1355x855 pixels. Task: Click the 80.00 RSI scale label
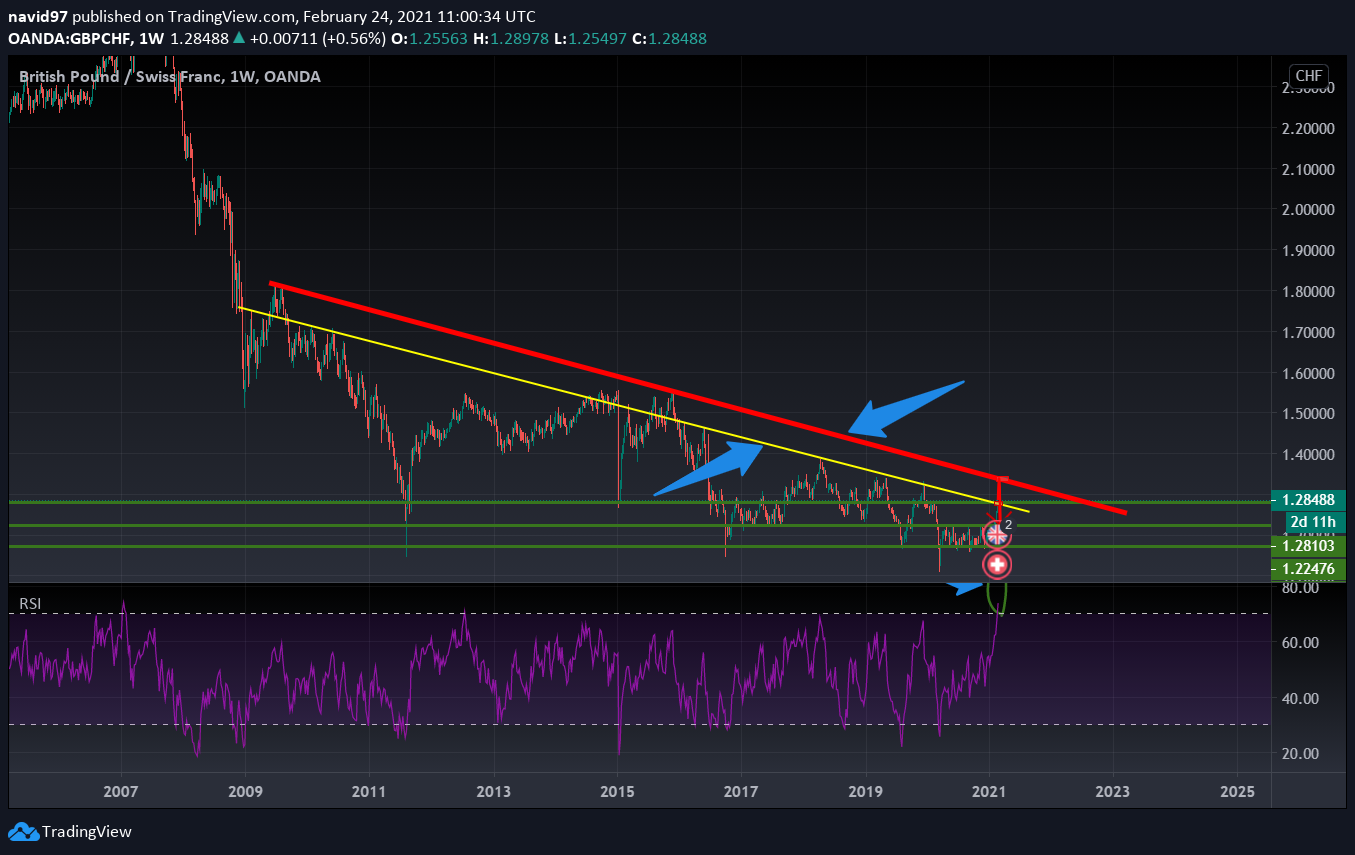point(1299,588)
